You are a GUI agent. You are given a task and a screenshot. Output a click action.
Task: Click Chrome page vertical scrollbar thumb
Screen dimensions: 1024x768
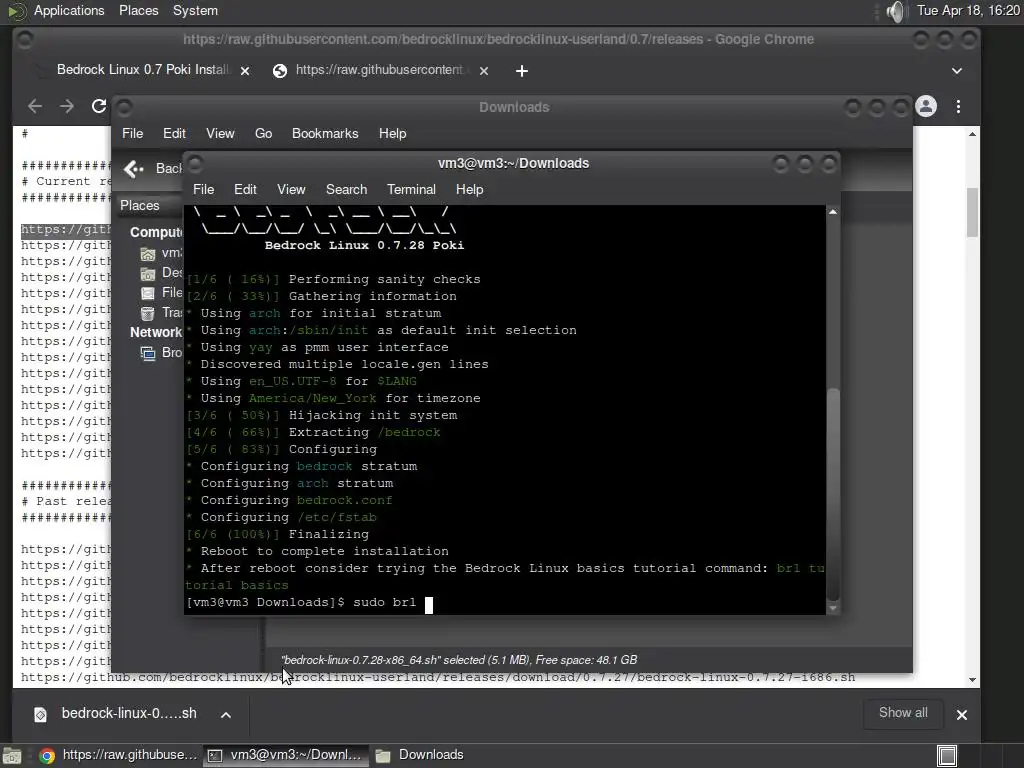pos(972,213)
